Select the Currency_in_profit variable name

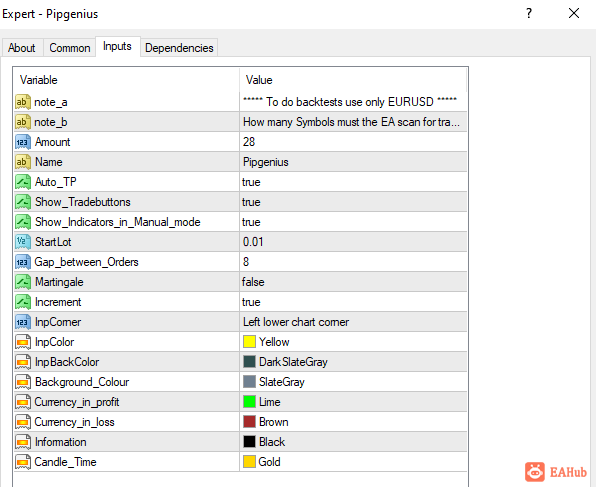[x=76, y=402]
